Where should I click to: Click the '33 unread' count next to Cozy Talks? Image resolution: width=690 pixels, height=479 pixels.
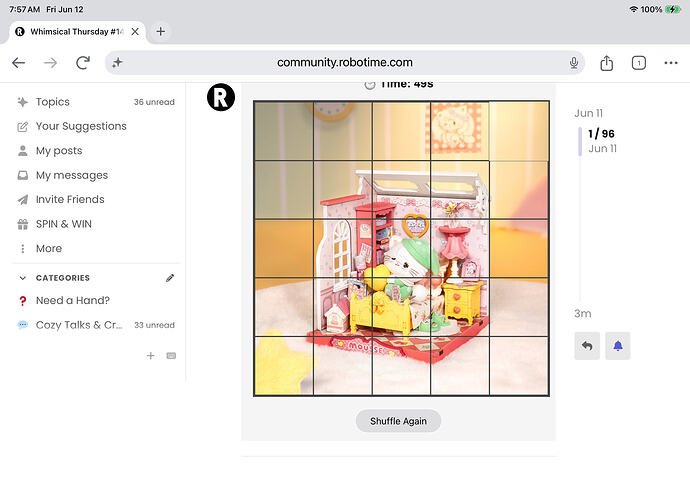(154, 325)
